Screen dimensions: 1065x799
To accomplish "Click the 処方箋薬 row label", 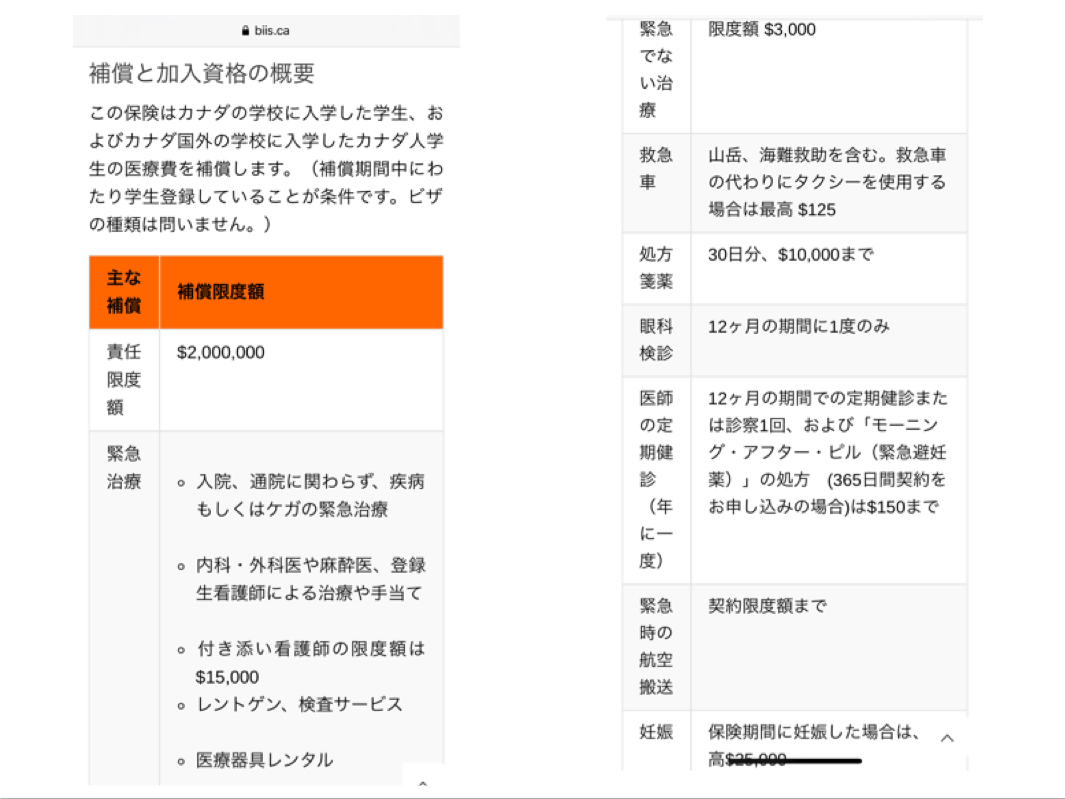I will [656, 268].
